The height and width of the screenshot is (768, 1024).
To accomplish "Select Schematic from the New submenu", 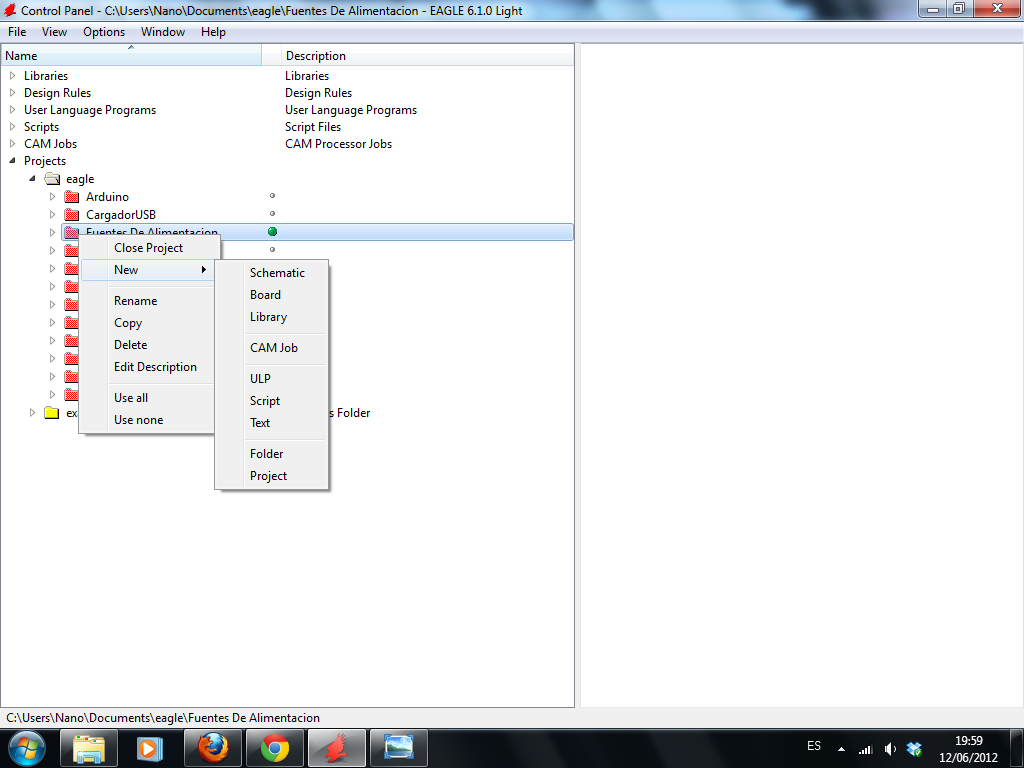I will pos(277,273).
